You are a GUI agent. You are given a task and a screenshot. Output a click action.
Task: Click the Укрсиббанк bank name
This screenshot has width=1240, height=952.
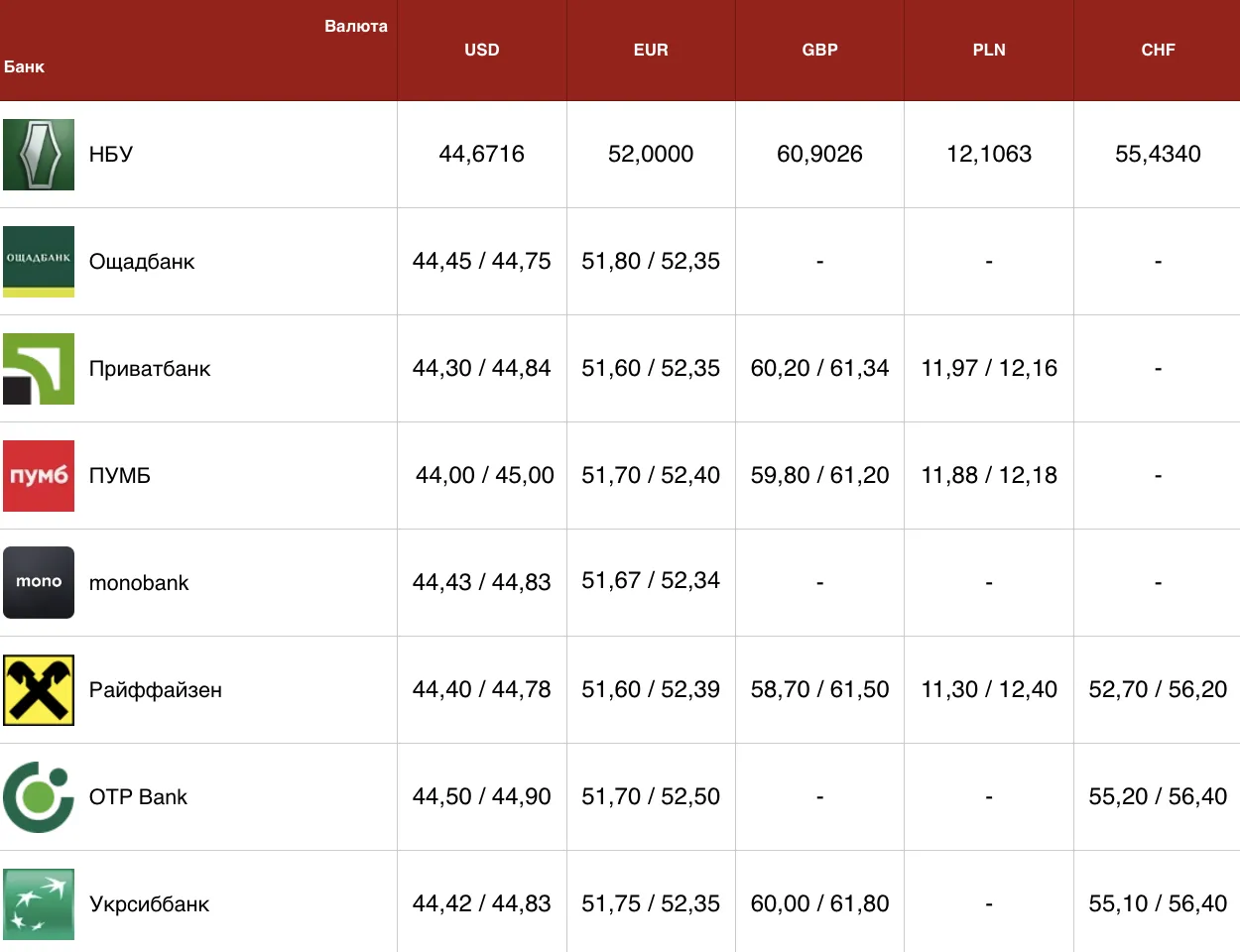(150, 904)
